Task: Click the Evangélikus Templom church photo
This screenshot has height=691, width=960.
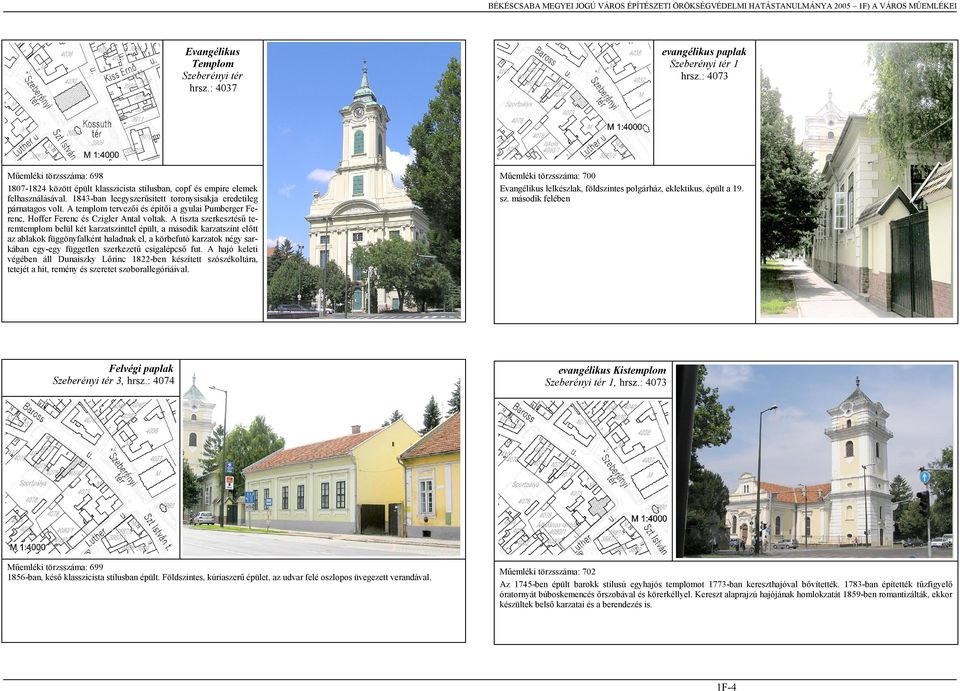Action: click(364, 180)
